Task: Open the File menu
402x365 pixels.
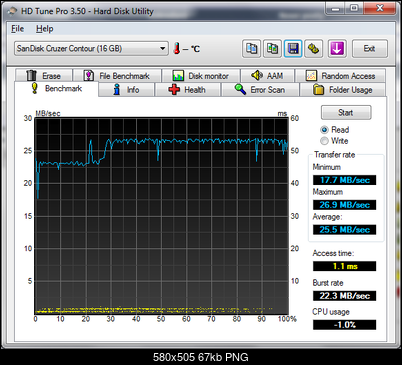Action: point(17,29)
